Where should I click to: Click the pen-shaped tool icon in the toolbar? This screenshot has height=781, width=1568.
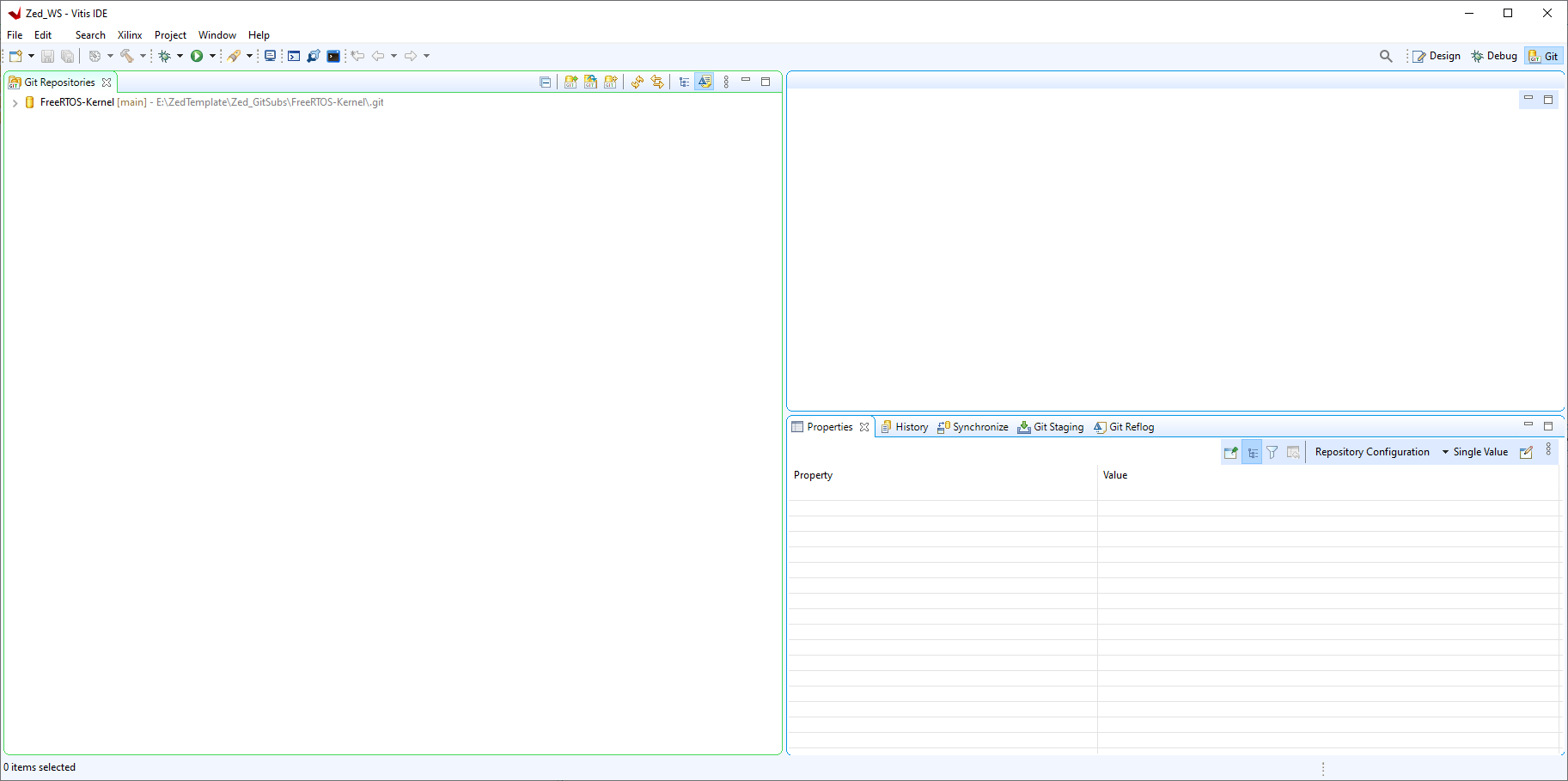point(234,56)
